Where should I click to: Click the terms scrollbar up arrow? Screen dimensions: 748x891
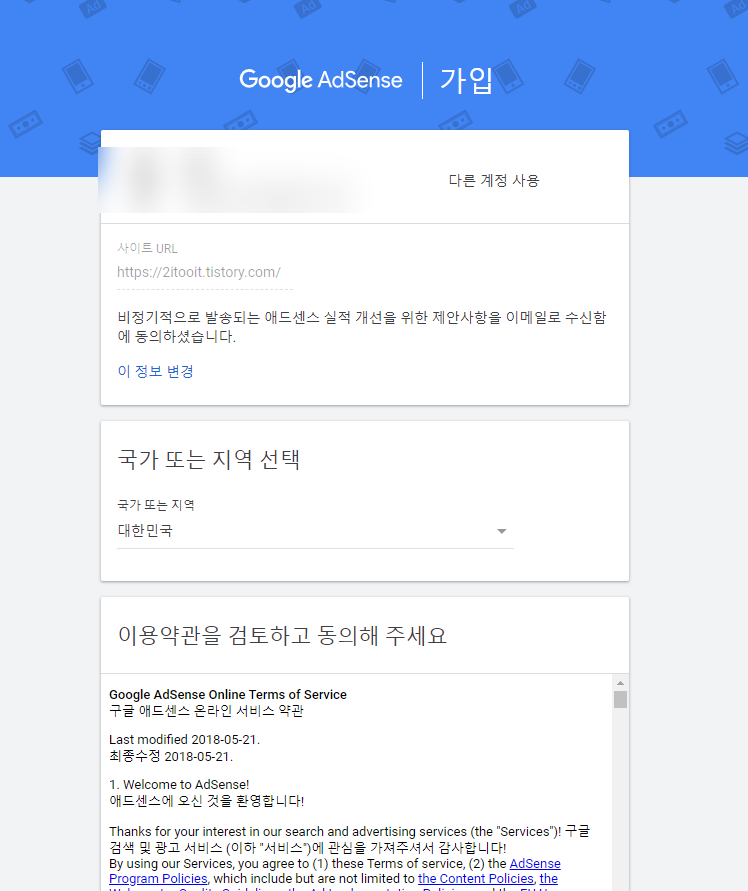pyautogui.click(x=620, y=683)
